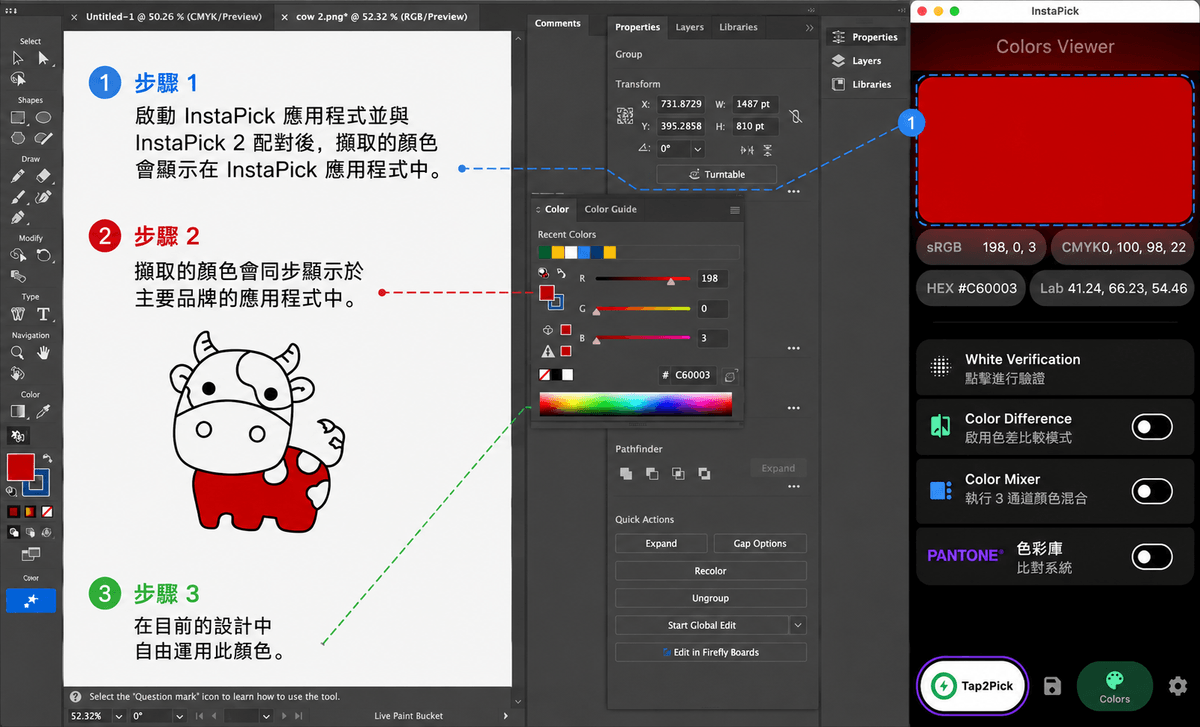Click the constrain proportions link icon
Image resolution: width=1200 pixels, height=727 pixels.
tap(795, 116)
